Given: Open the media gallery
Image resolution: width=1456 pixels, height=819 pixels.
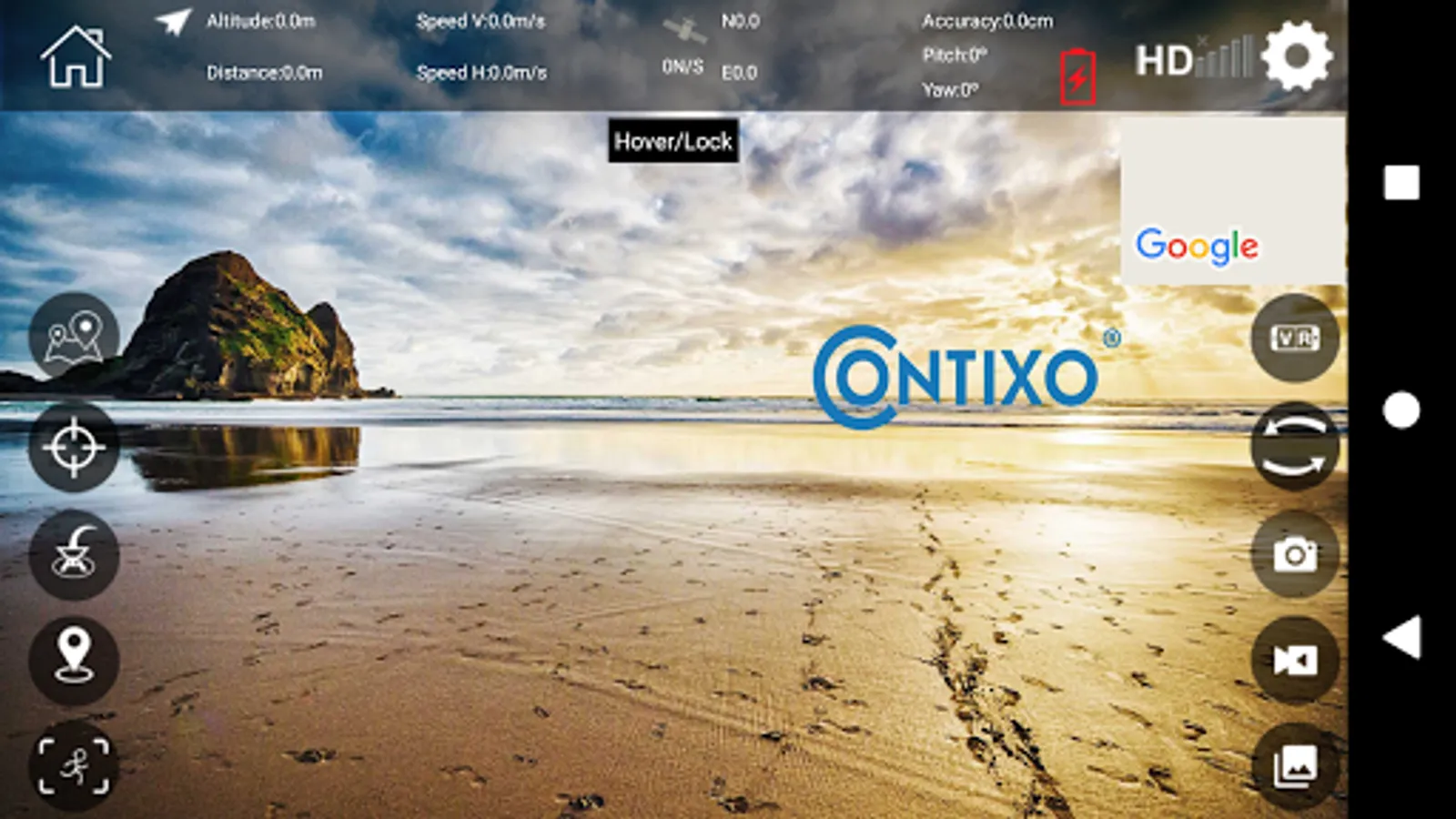Looking at the screenshot, I should point(1295,766).
